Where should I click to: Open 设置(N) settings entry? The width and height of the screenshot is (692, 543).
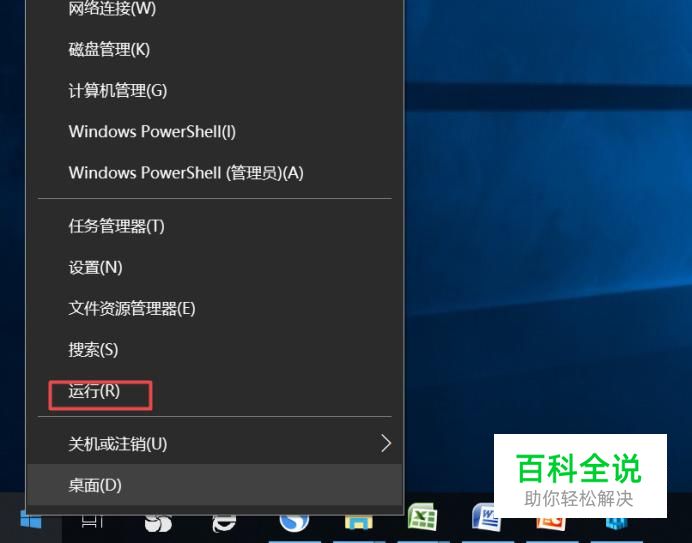pyautogui.click(x=214, y=267)
